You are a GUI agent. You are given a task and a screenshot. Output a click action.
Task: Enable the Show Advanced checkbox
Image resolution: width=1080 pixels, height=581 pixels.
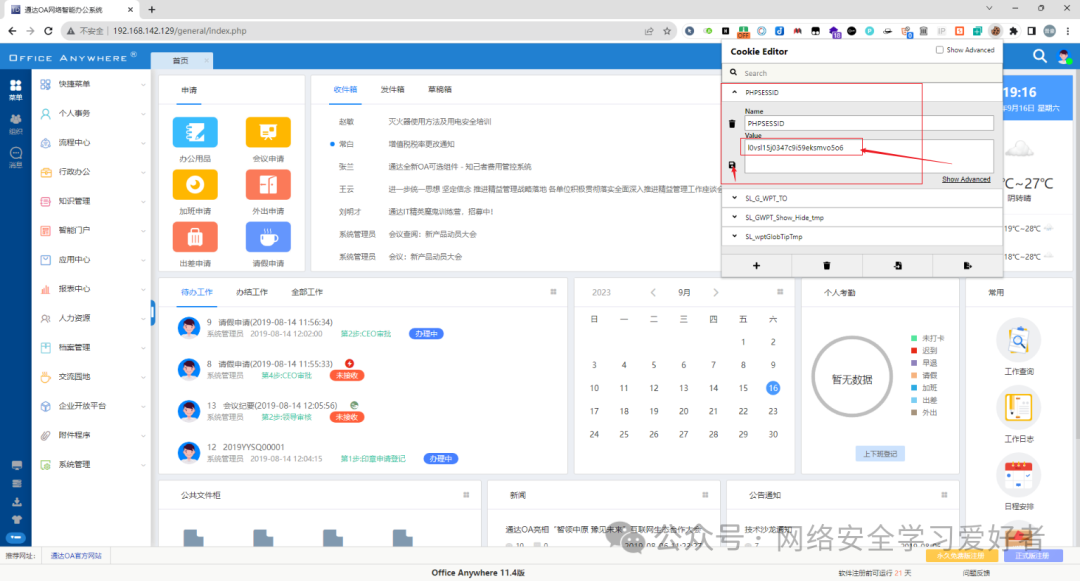[939, 50]
